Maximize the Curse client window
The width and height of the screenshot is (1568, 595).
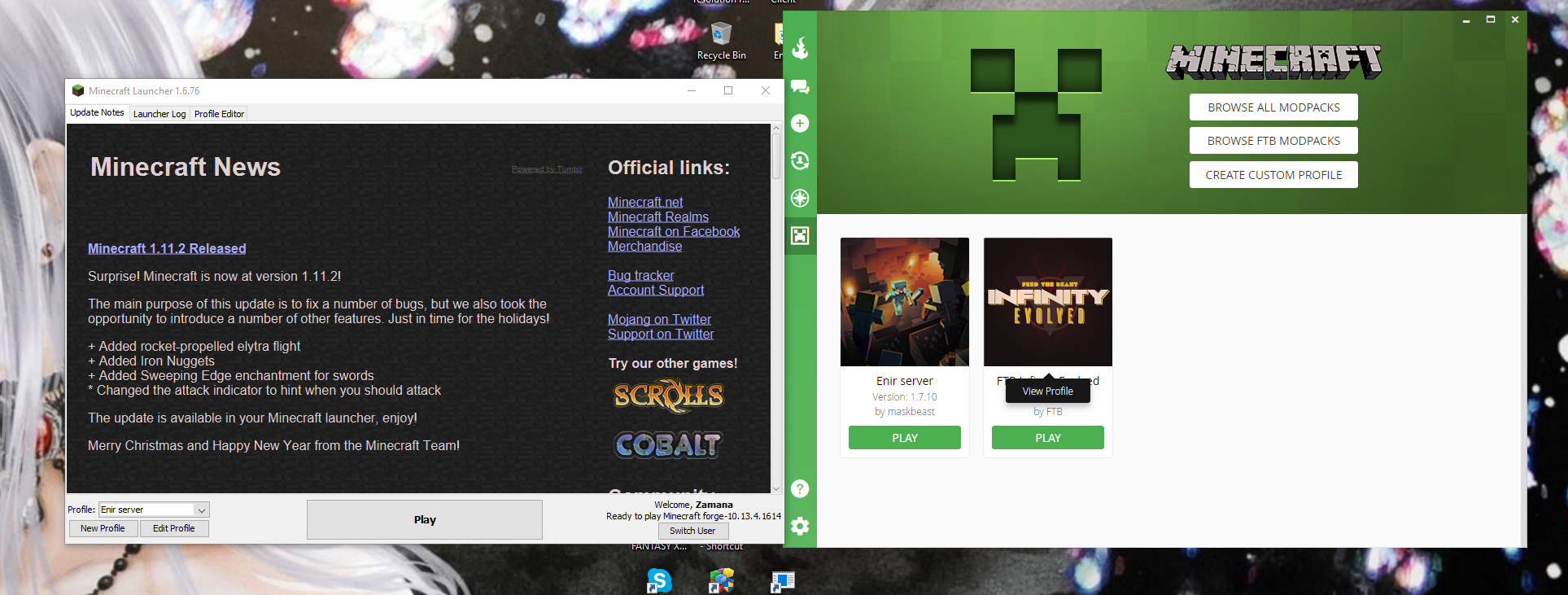(1491, 20)
